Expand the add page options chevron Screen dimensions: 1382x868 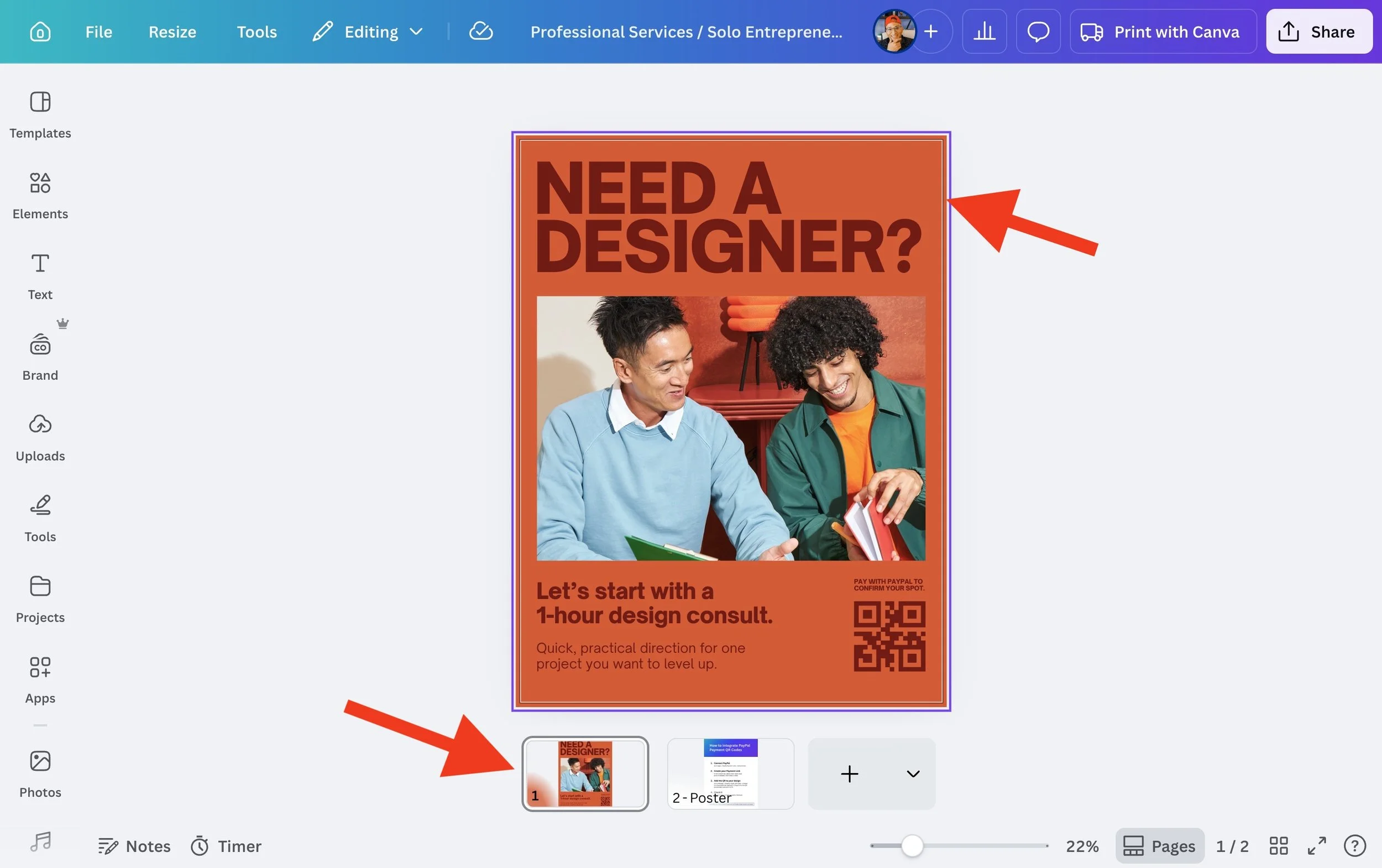pos(913,774)
